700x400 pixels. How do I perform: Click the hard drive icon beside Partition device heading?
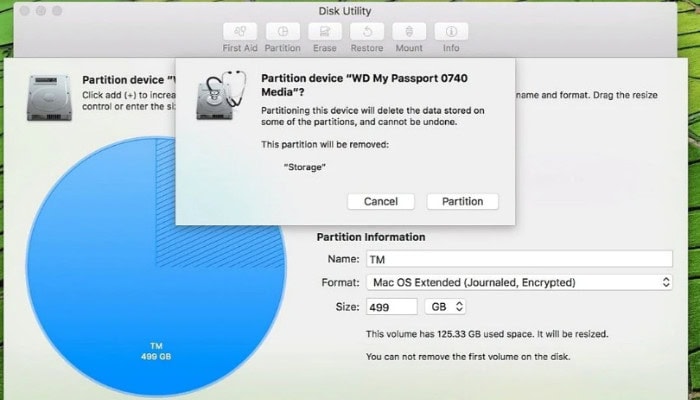[x=49, y=98]
